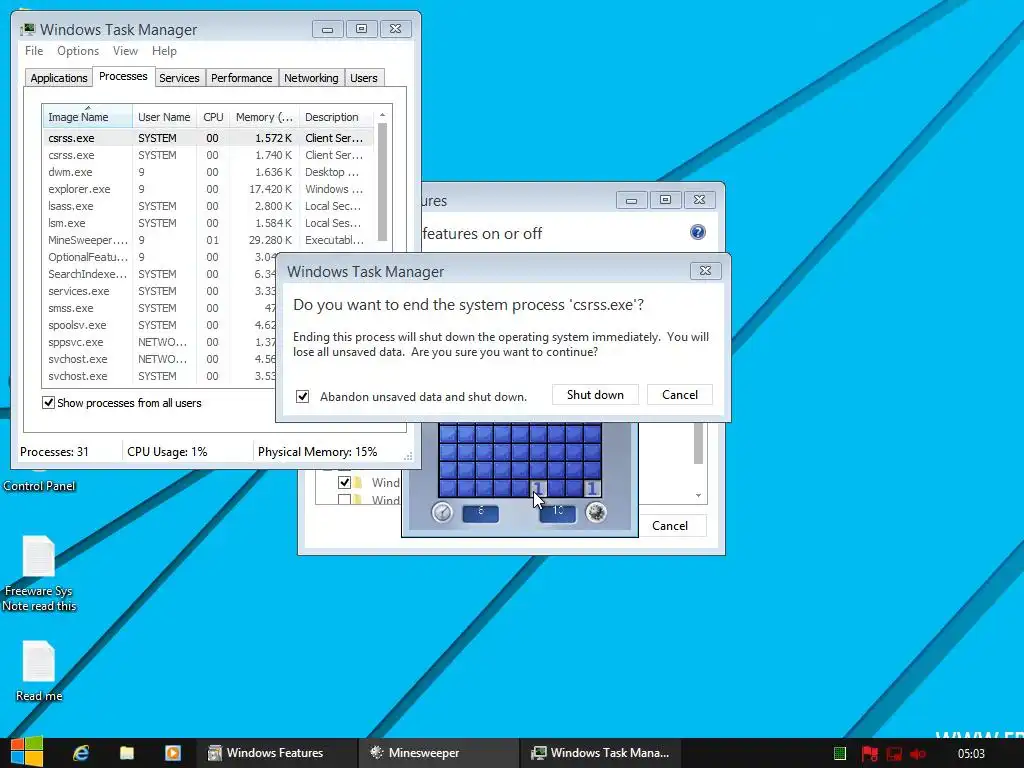1024x768 pixels.
Task: Select spoolsv.exe process row
Action: (159, 325)
